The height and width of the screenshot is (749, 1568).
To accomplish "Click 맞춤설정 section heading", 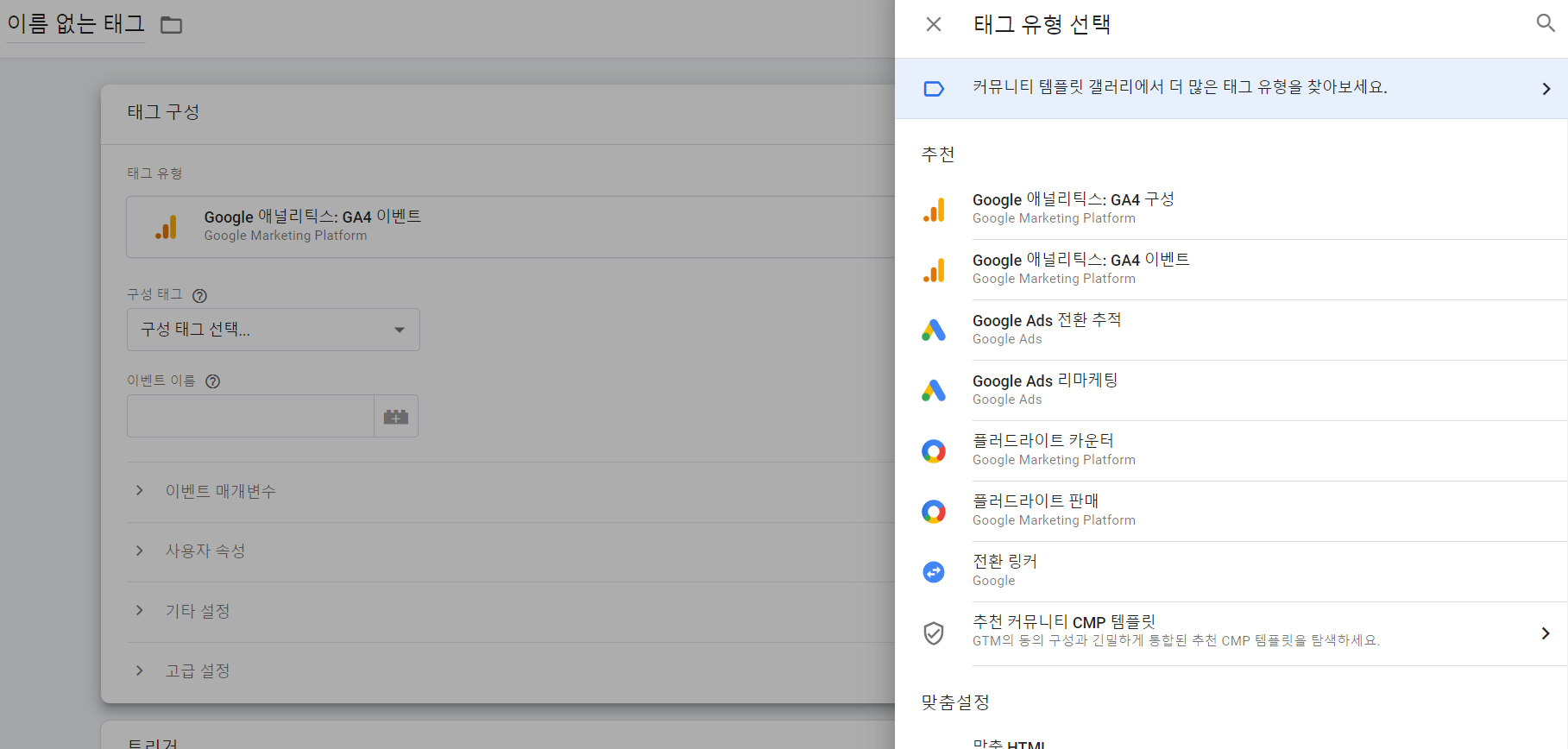I will (x=955, y=702).
